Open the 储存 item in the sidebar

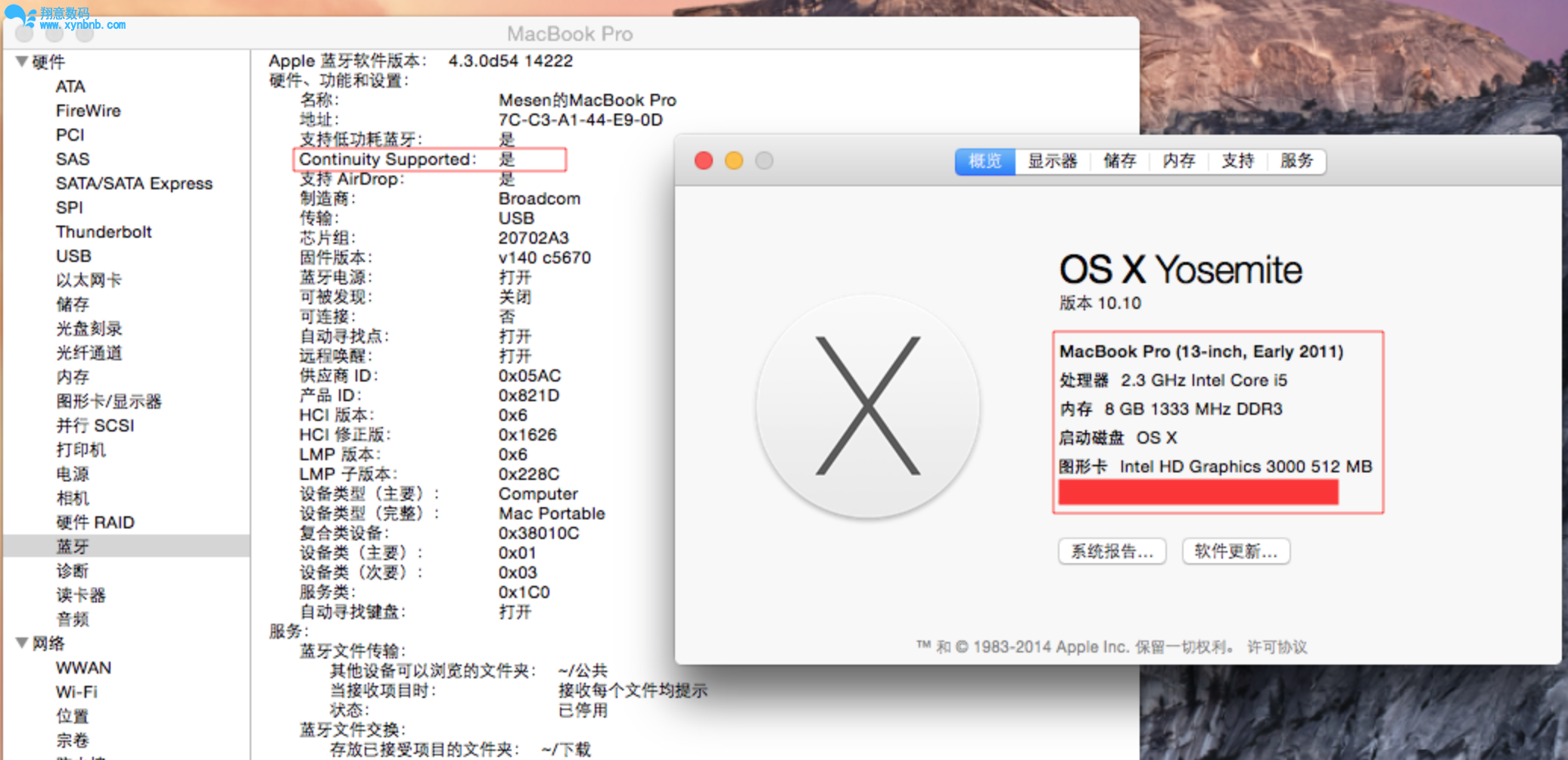tap(72, 304)
